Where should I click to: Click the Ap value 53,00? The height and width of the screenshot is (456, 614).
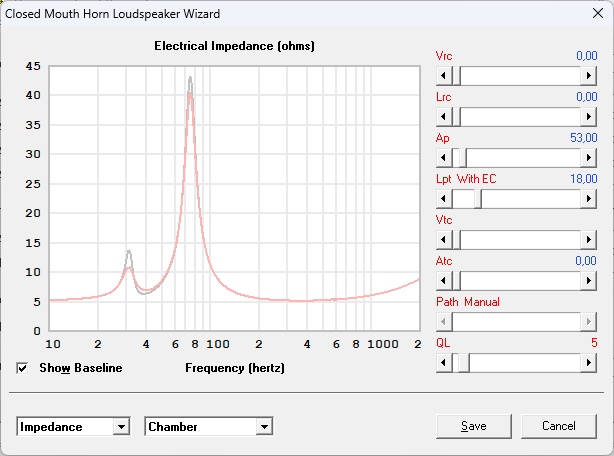[x=583, y=138]
